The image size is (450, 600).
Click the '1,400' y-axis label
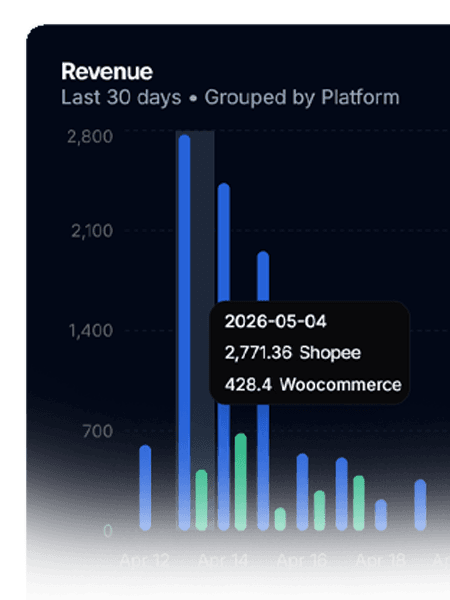[x=91, y=331]
